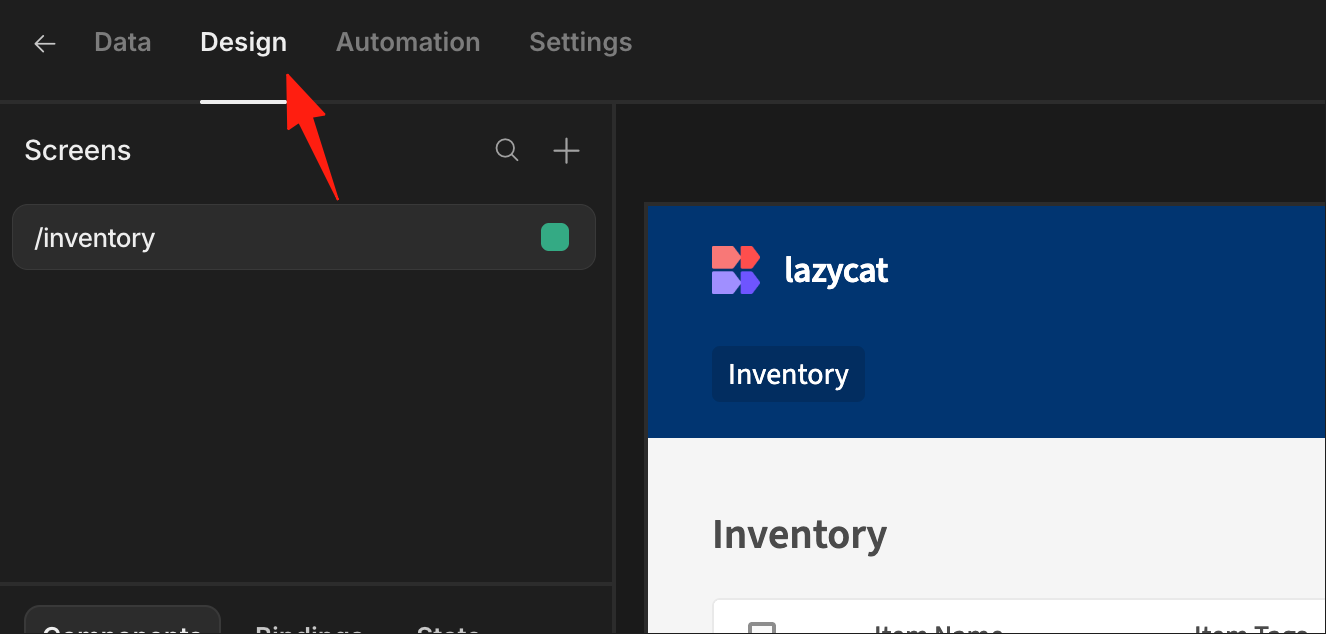This screenshot has width=1326, height=634.
Task: Select the Inventory page heading
Action: (x=799, y=535)
